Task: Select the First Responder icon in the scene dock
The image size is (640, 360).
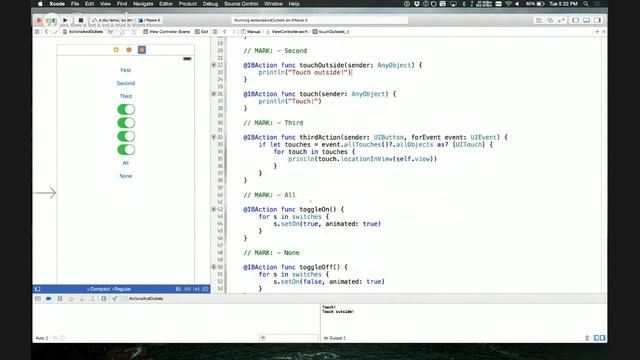Action: tap(129, 49)
